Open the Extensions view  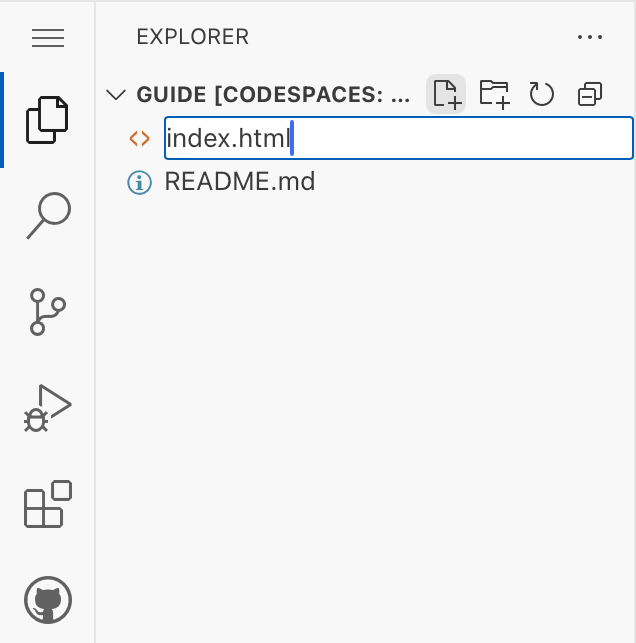(48, 504)
